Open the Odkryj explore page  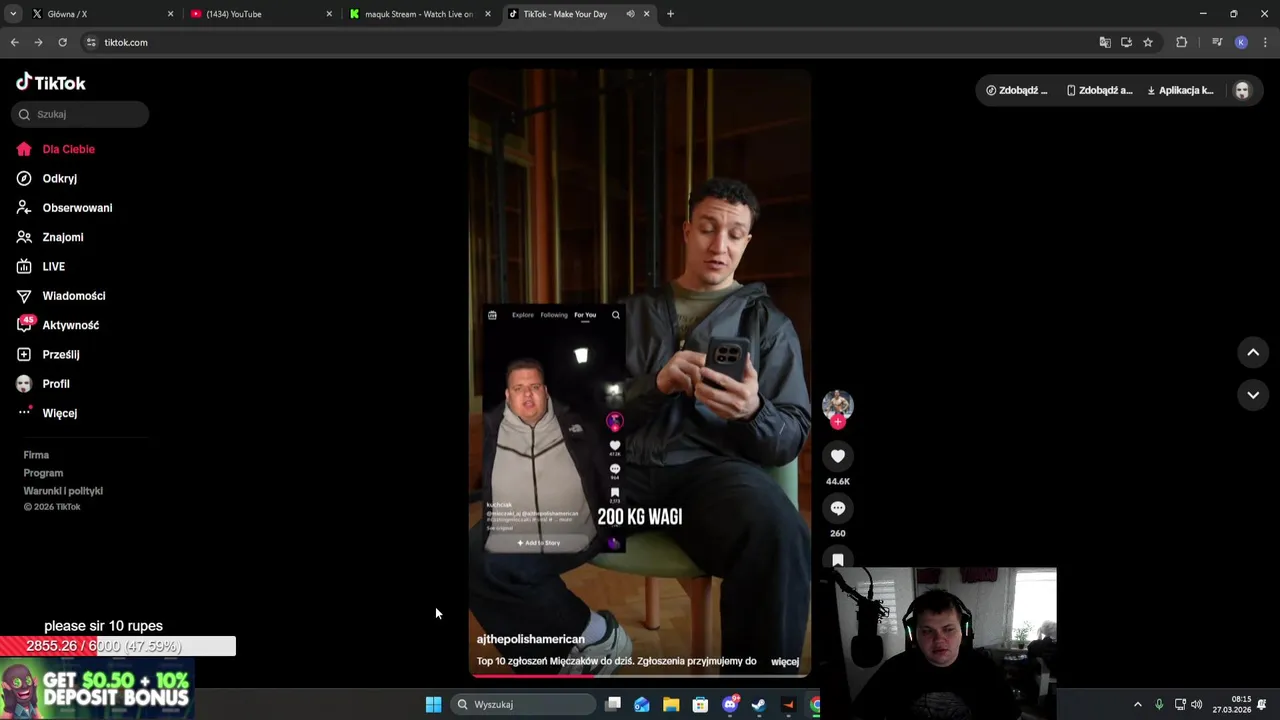(47, 178)
